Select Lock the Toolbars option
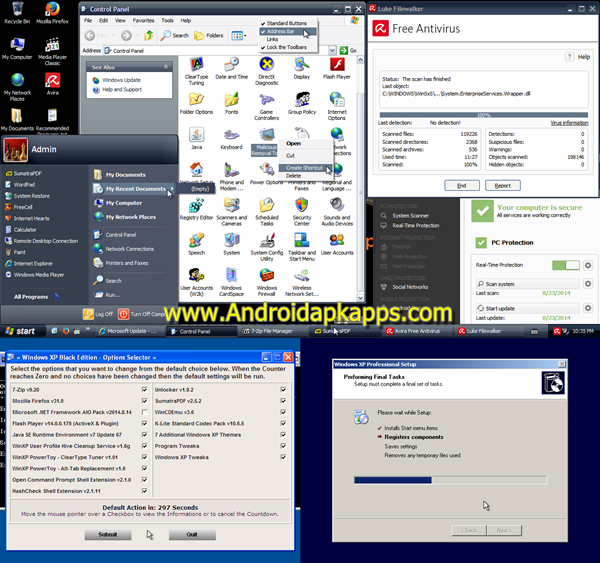The height and width of the screenshot is (563, 600). coord(286,47)
